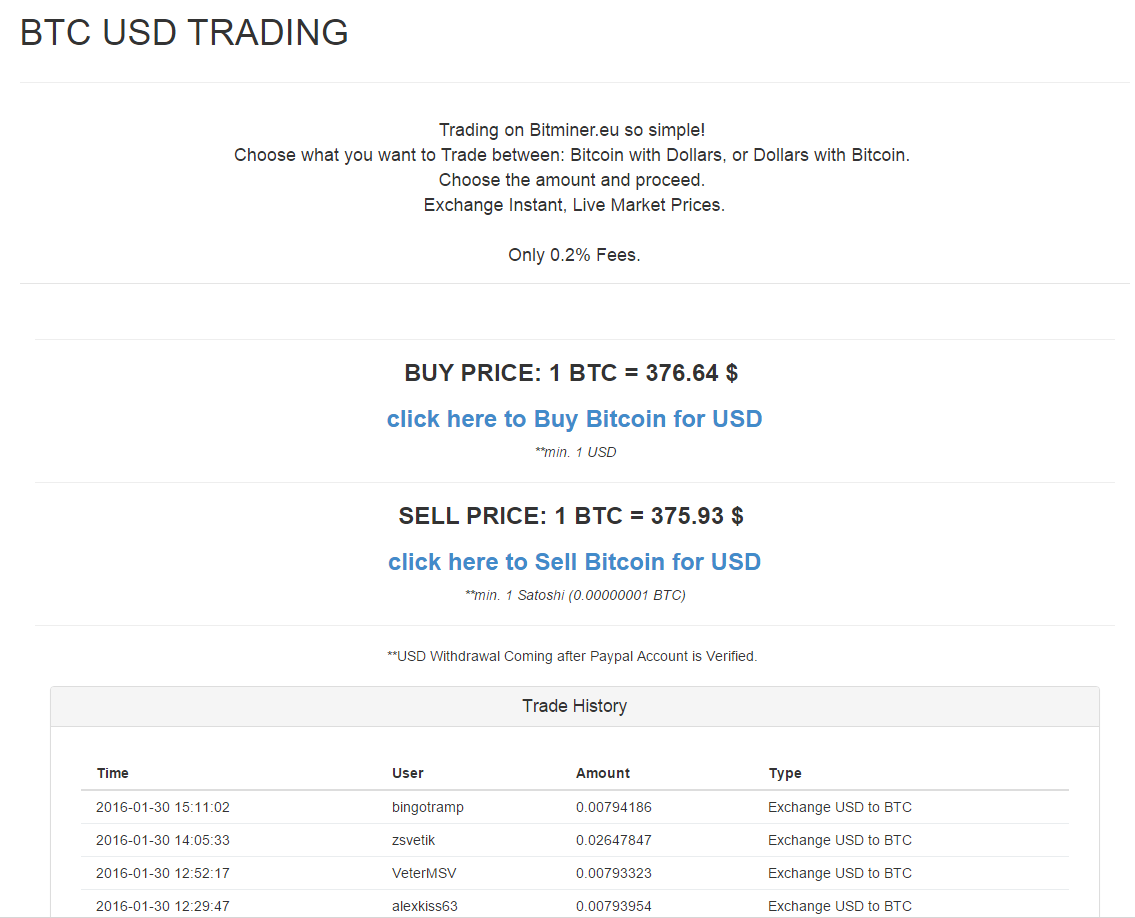
Task: Select username bingotramp in trade history
Action: (x=428, y=807)
